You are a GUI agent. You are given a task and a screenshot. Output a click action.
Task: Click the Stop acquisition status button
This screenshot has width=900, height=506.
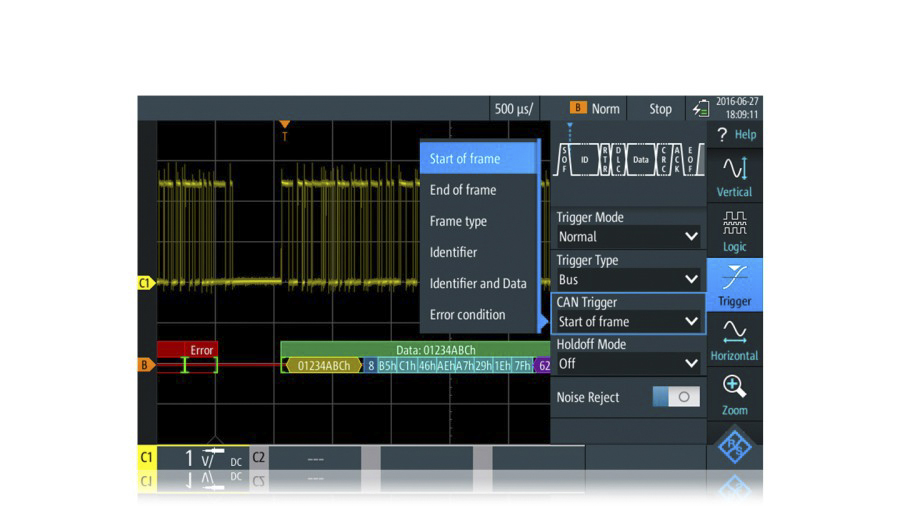click(x=660, y=108)
